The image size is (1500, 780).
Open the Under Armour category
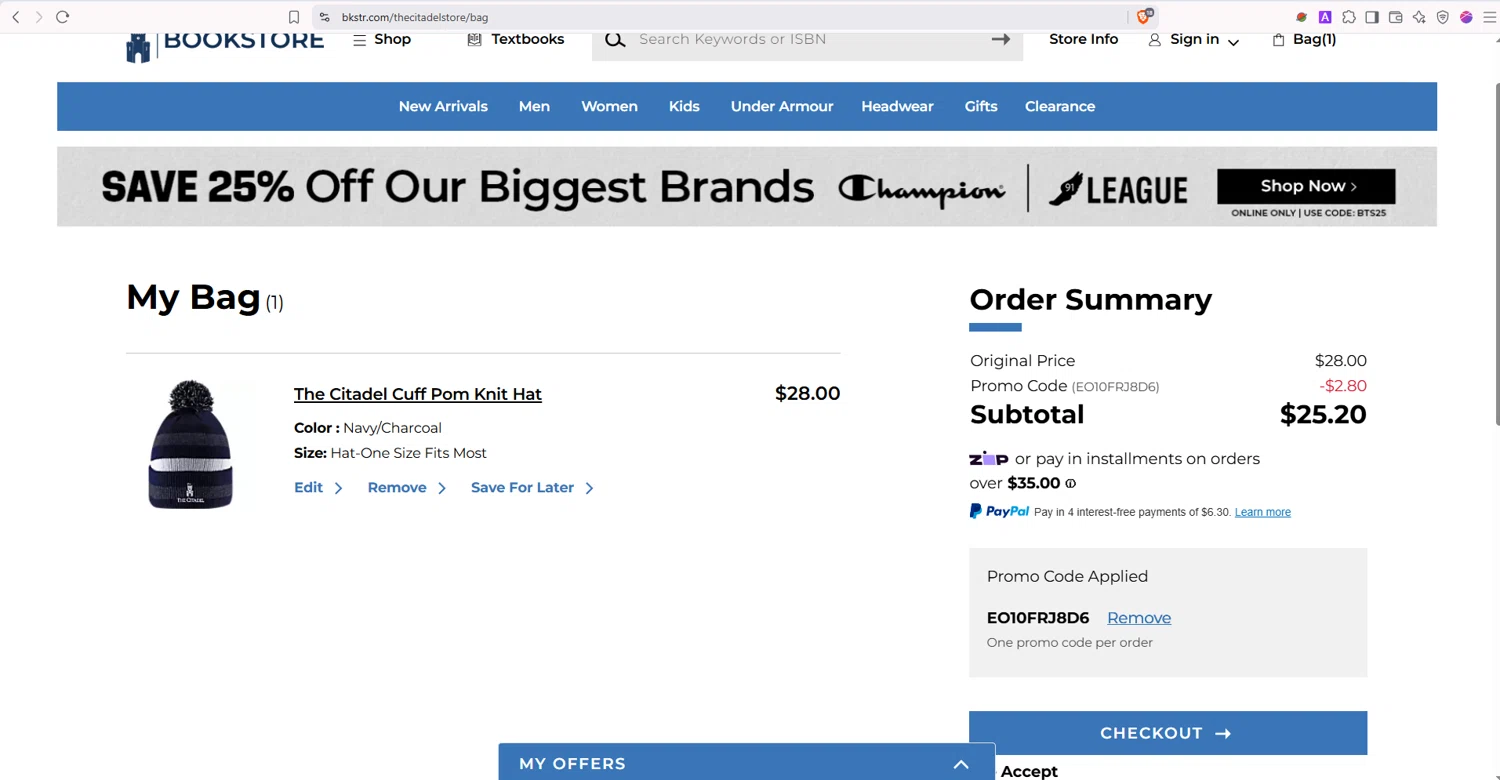coord(782,106)
